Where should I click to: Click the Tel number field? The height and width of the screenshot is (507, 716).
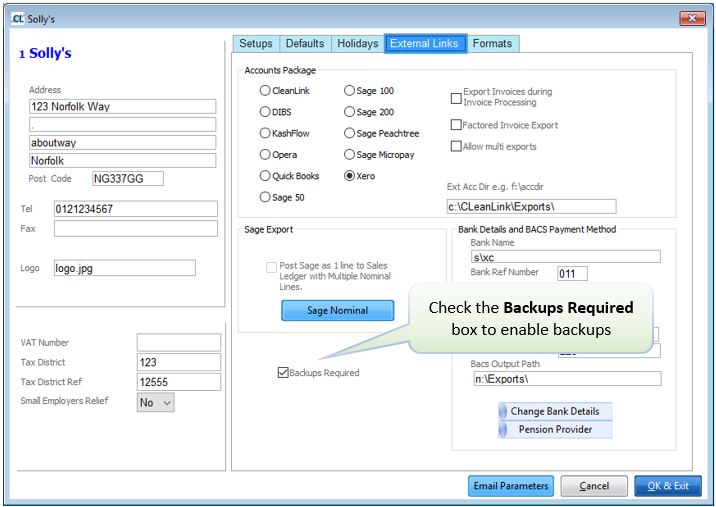click(x=136, y=209)
